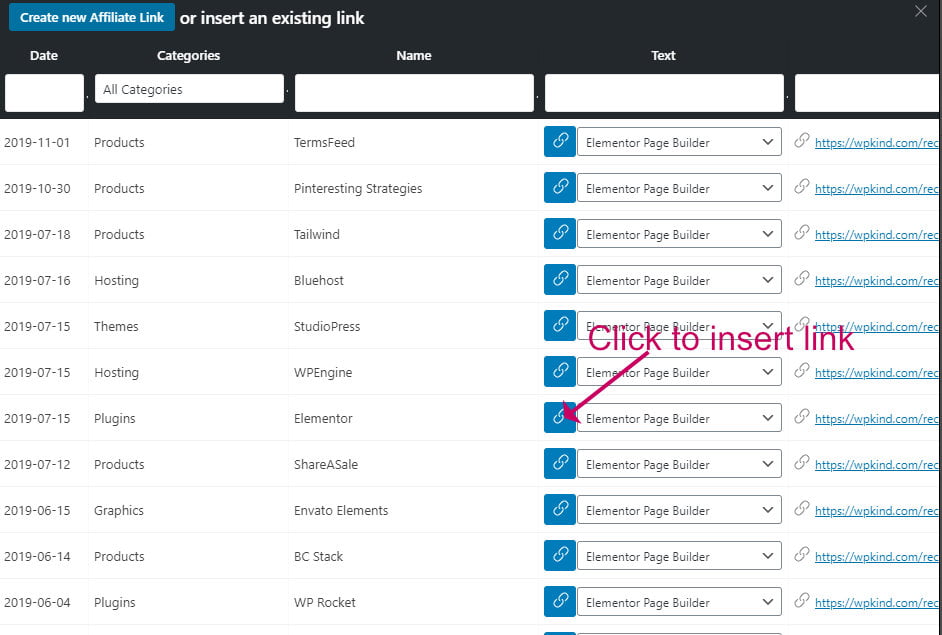942x635 pixels.
Task: Click gray chain icon beside WP Rocket URL
Action: pyautogui.click(x=801, y=601)
